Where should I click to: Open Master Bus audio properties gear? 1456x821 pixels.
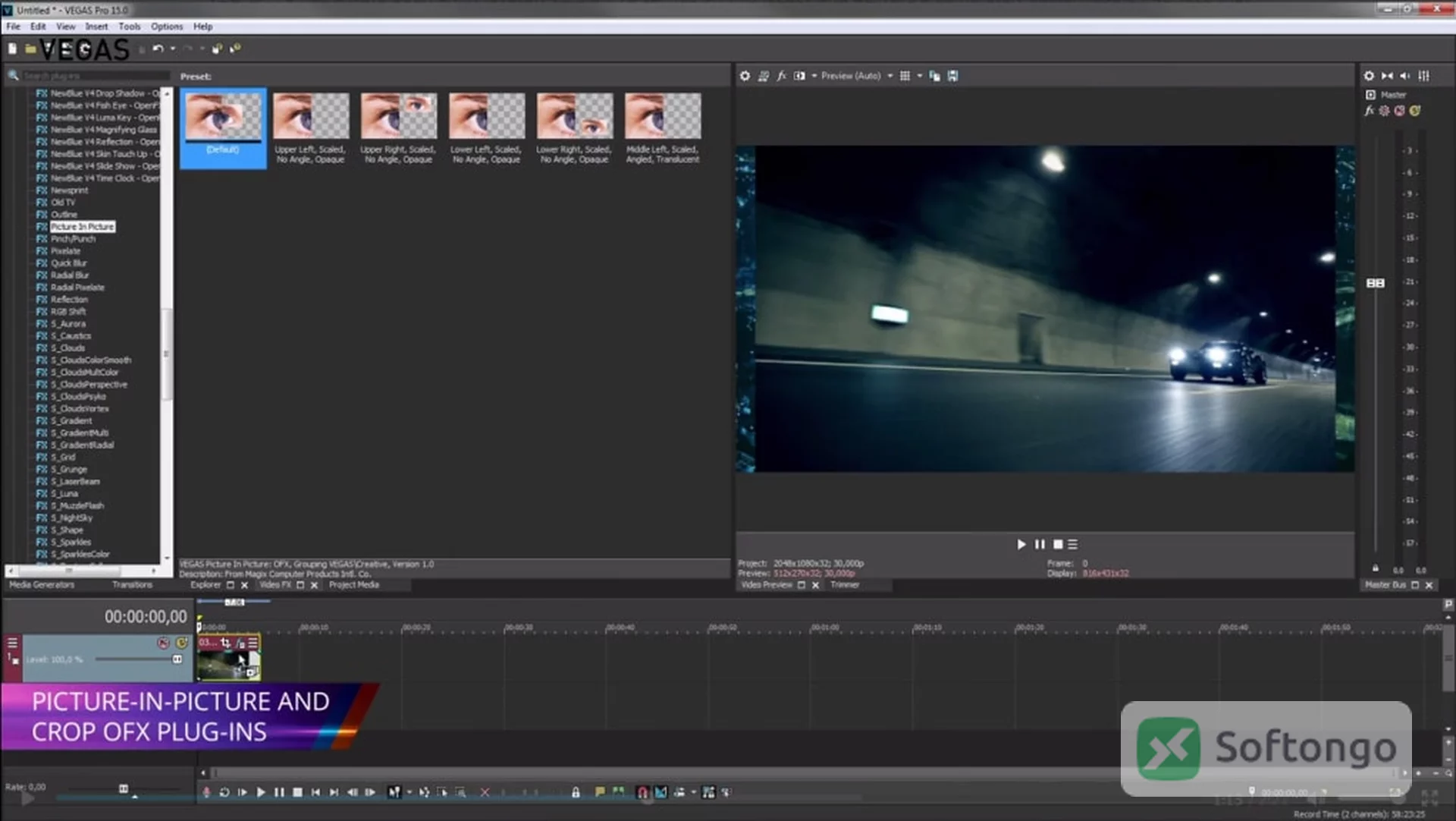pyautogui.click(x=1369, y=76)
